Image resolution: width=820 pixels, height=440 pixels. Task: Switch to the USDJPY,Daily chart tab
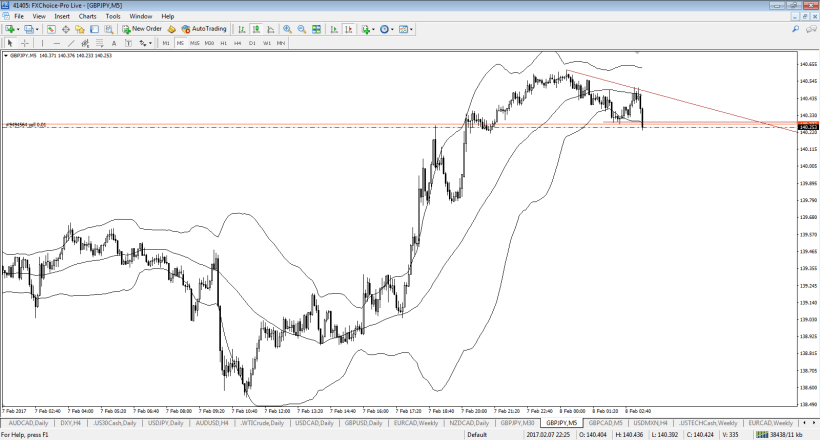(x=165, y=423)
